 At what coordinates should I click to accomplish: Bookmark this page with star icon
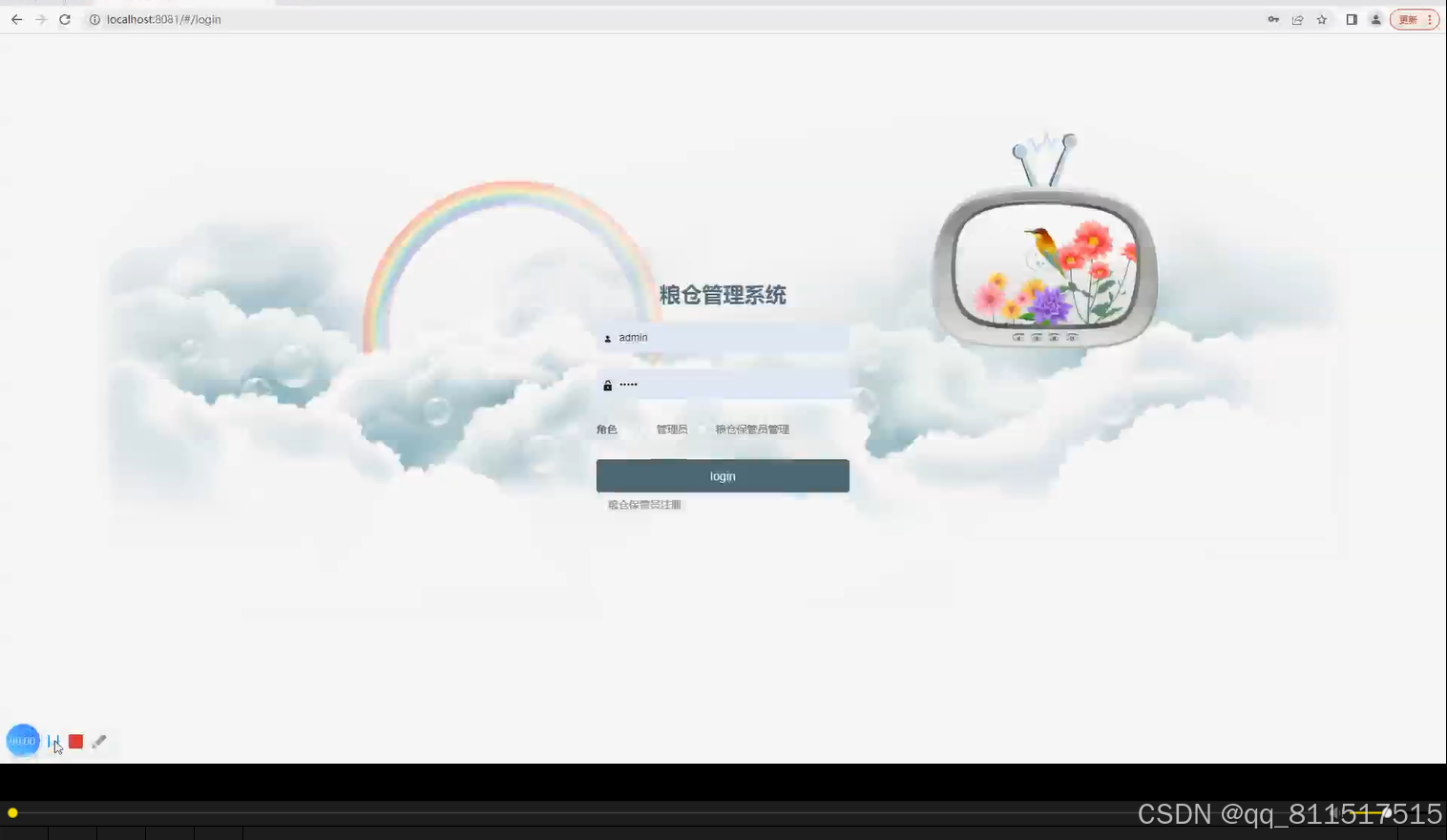(x=1322, y=19)
